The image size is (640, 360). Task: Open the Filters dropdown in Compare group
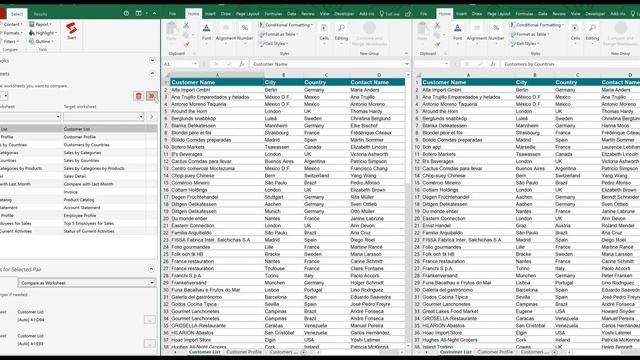click(10, 42)
